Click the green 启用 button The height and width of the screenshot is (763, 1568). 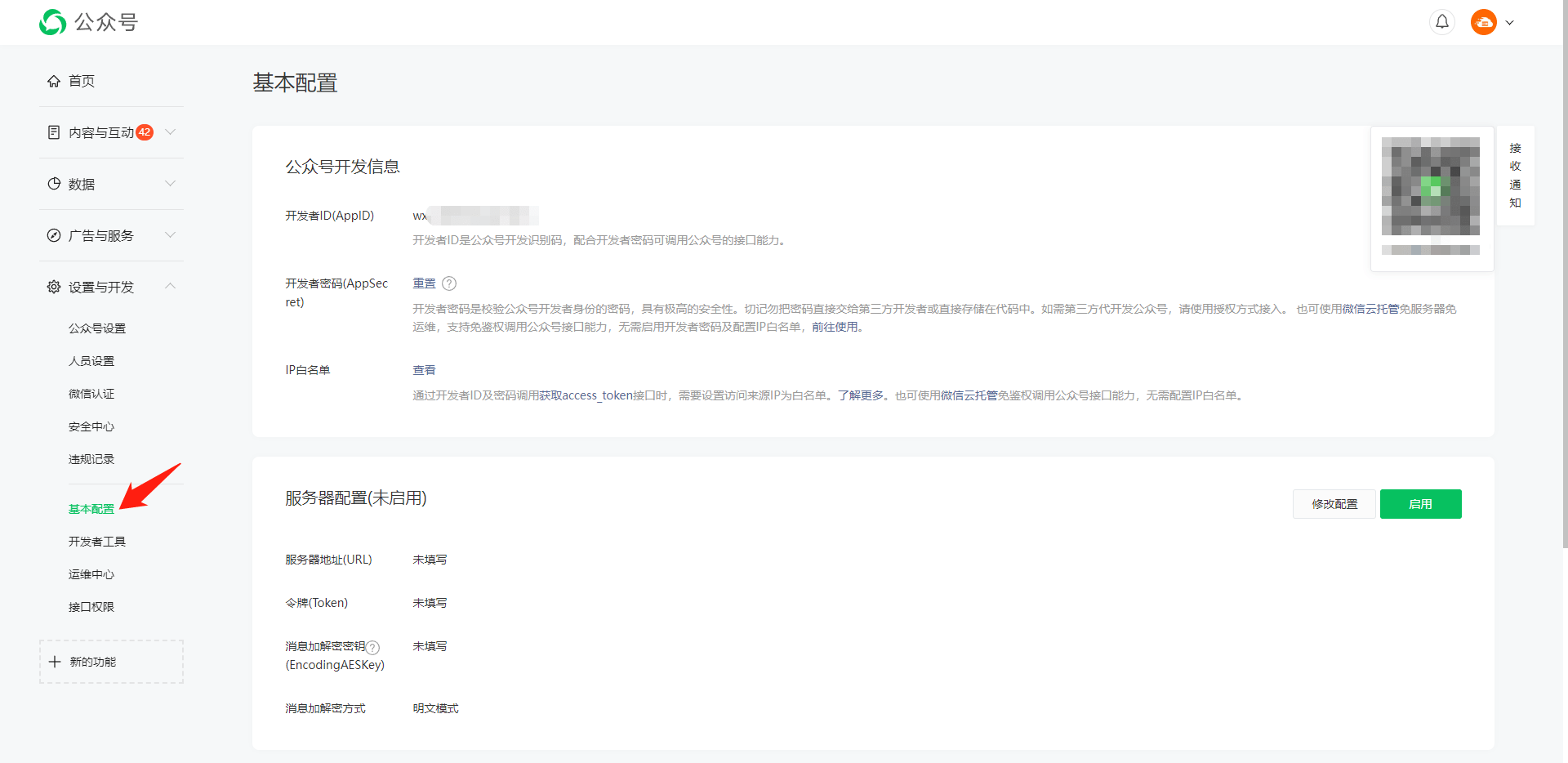coord(1420,504)
